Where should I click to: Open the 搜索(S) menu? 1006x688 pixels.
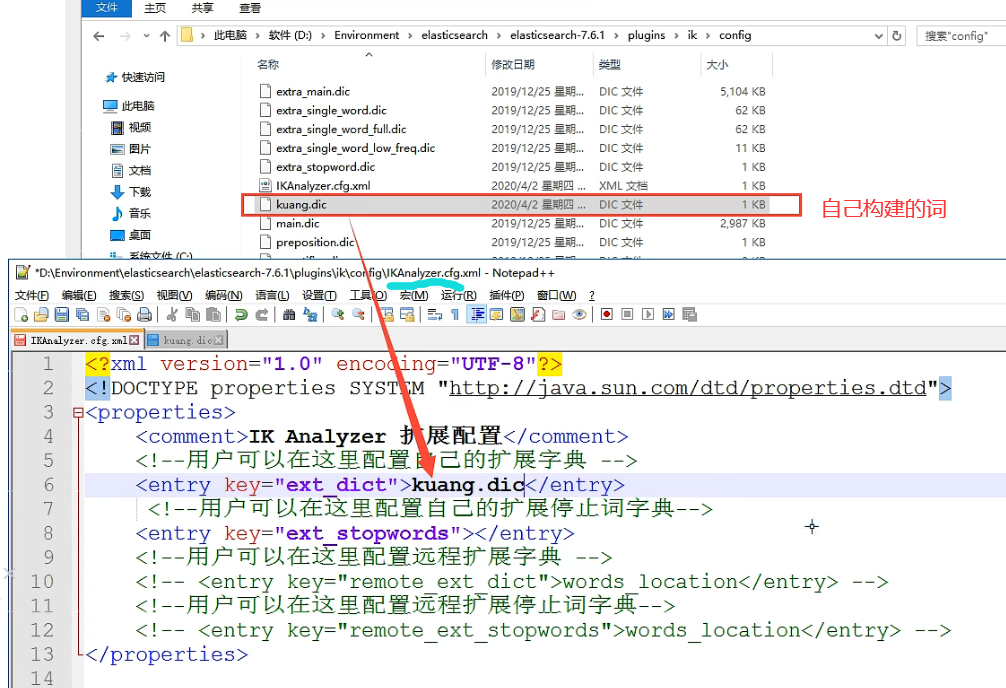[126, 295]
